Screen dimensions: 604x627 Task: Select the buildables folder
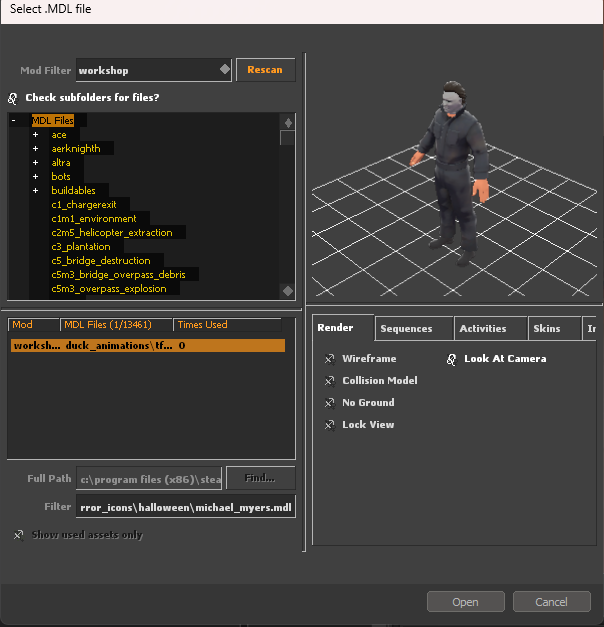click(74, 191)
